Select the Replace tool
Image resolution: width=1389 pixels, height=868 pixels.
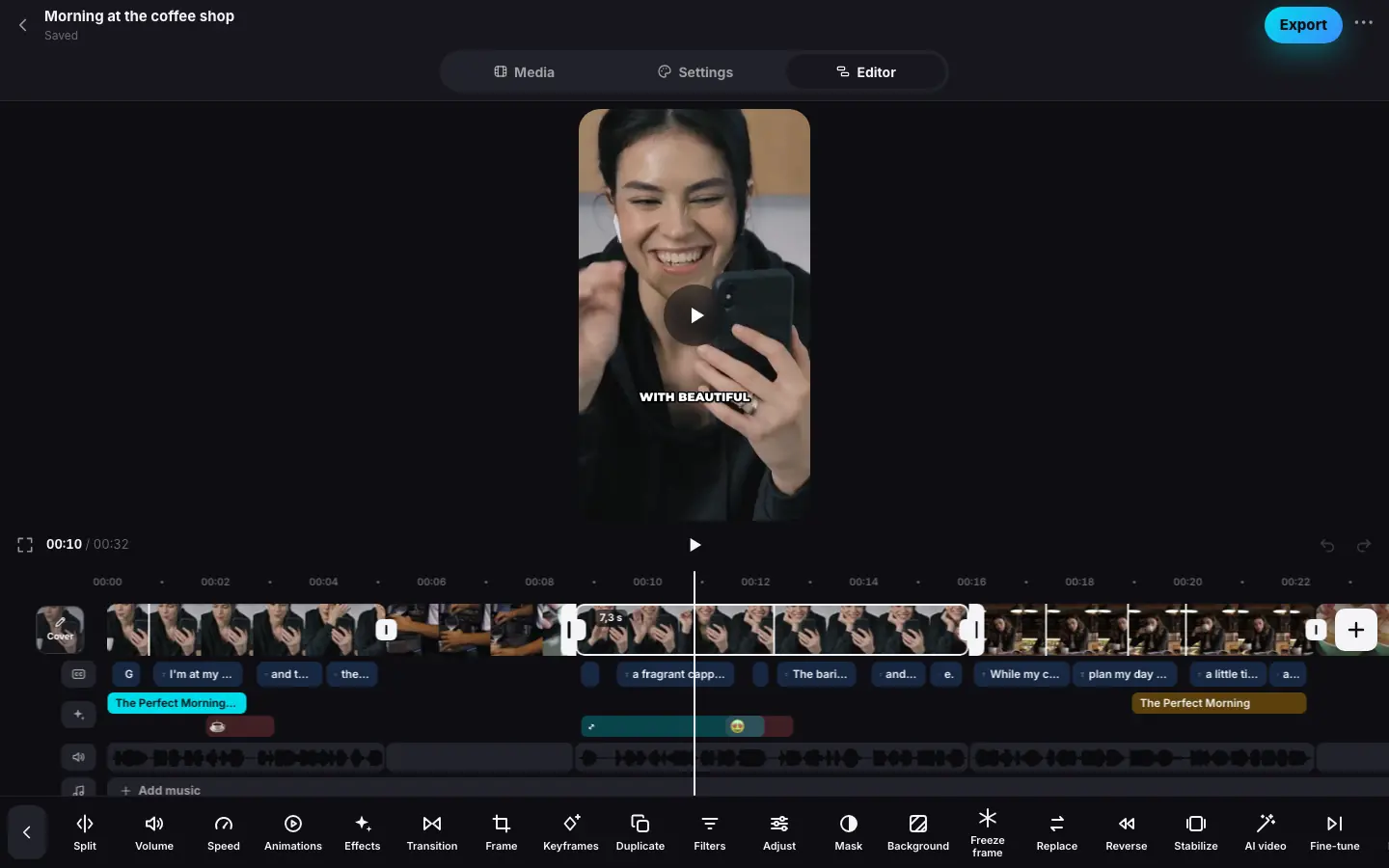click(x=1057, y=832)
